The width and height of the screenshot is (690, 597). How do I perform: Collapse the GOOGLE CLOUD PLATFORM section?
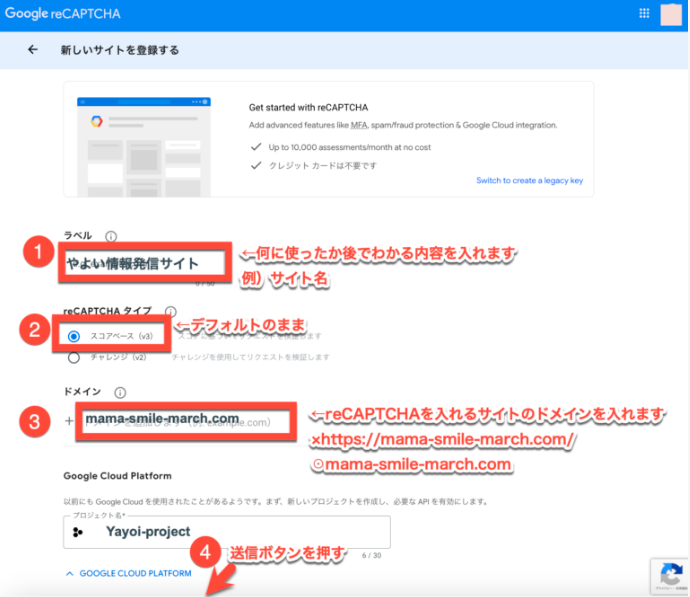click(128, 574)
